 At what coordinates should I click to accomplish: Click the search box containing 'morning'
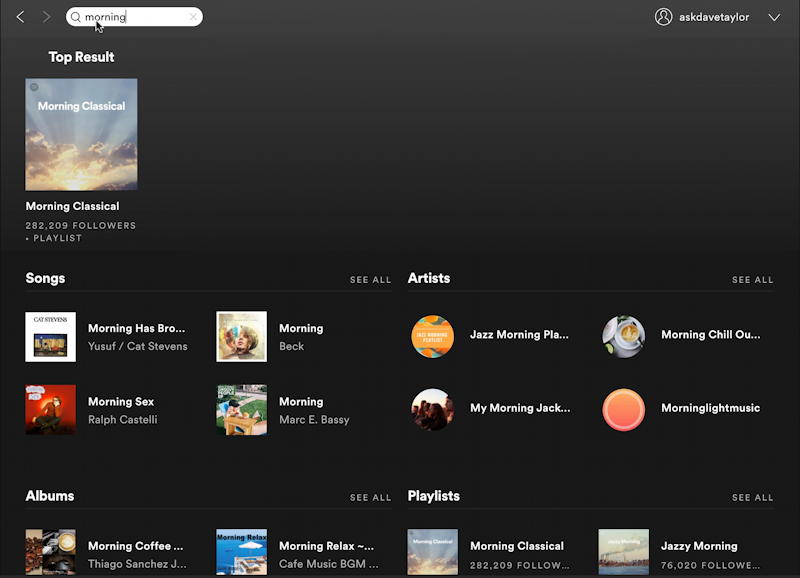coord(134,17)
